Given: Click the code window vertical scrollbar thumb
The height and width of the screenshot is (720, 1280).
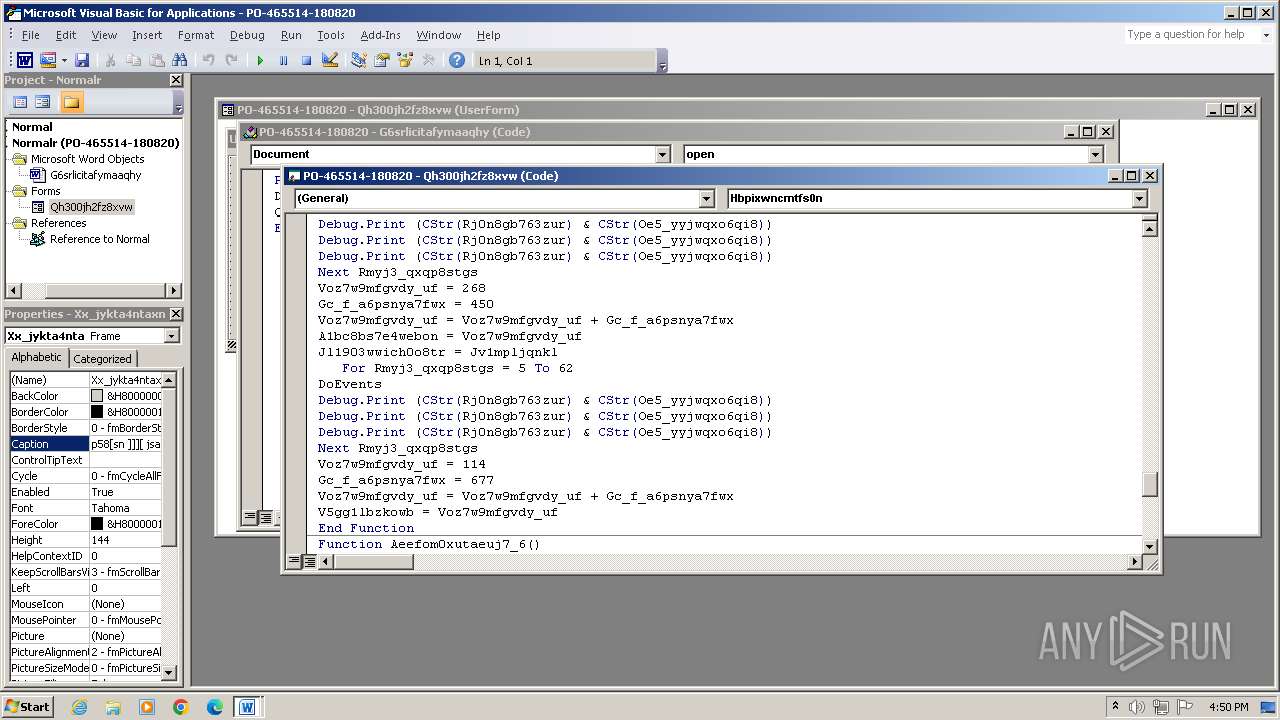Looking at the screenshot, I should (x=1150, y=484).
